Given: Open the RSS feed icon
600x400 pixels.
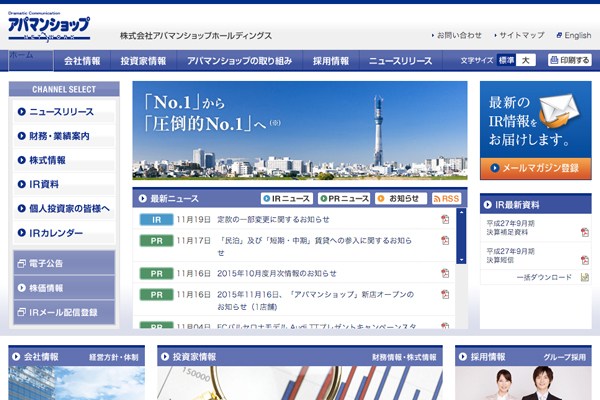Looking at the screenshot, I should pos(447,199).
